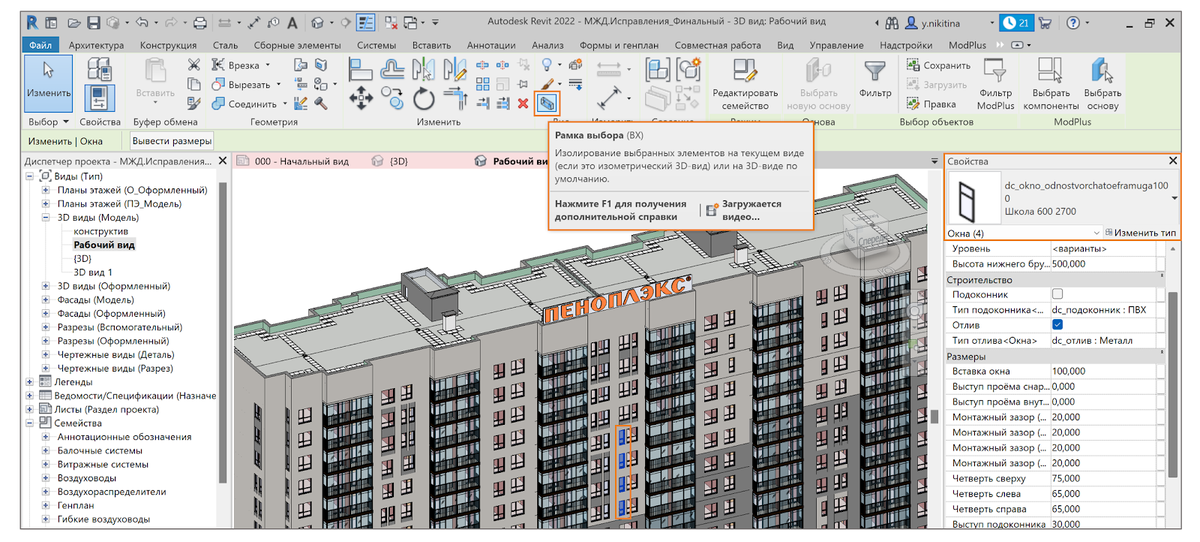The width and height of the screenshot is (1200, 542).
Task: Click the Rotate tool icon
Action: coord(425,98)
